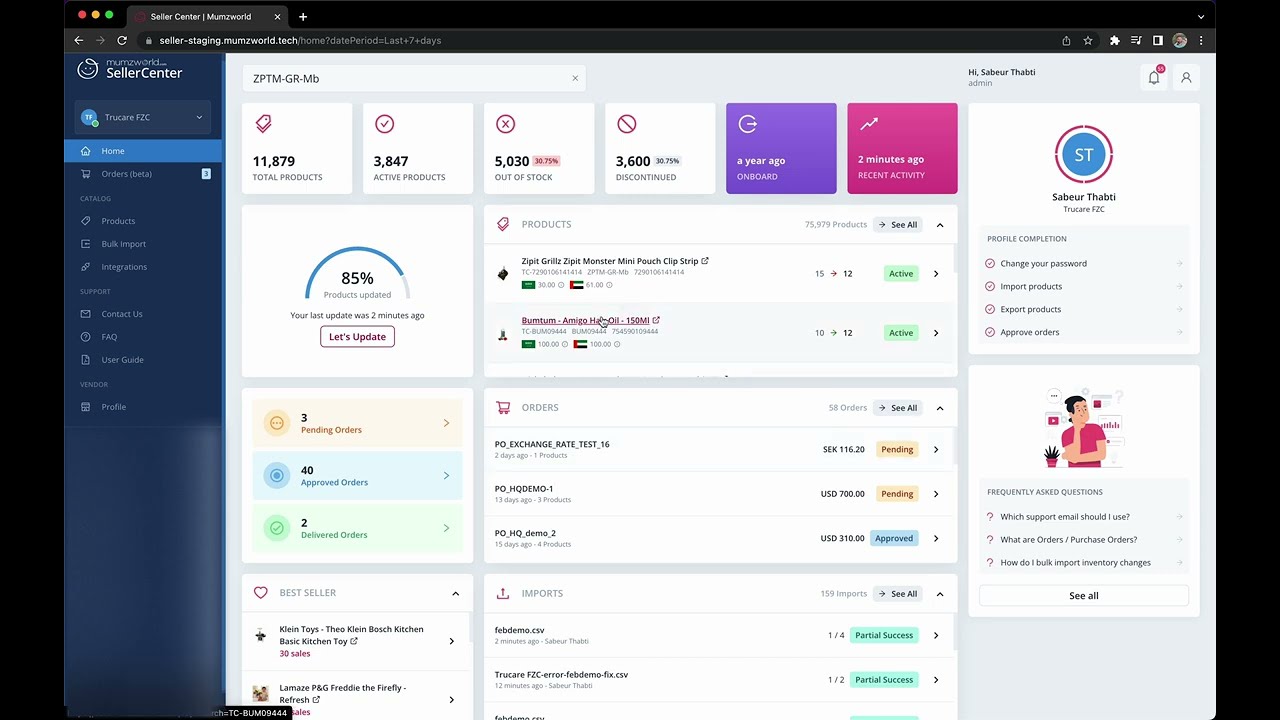Open the user account icon in header

[1186, 78]
